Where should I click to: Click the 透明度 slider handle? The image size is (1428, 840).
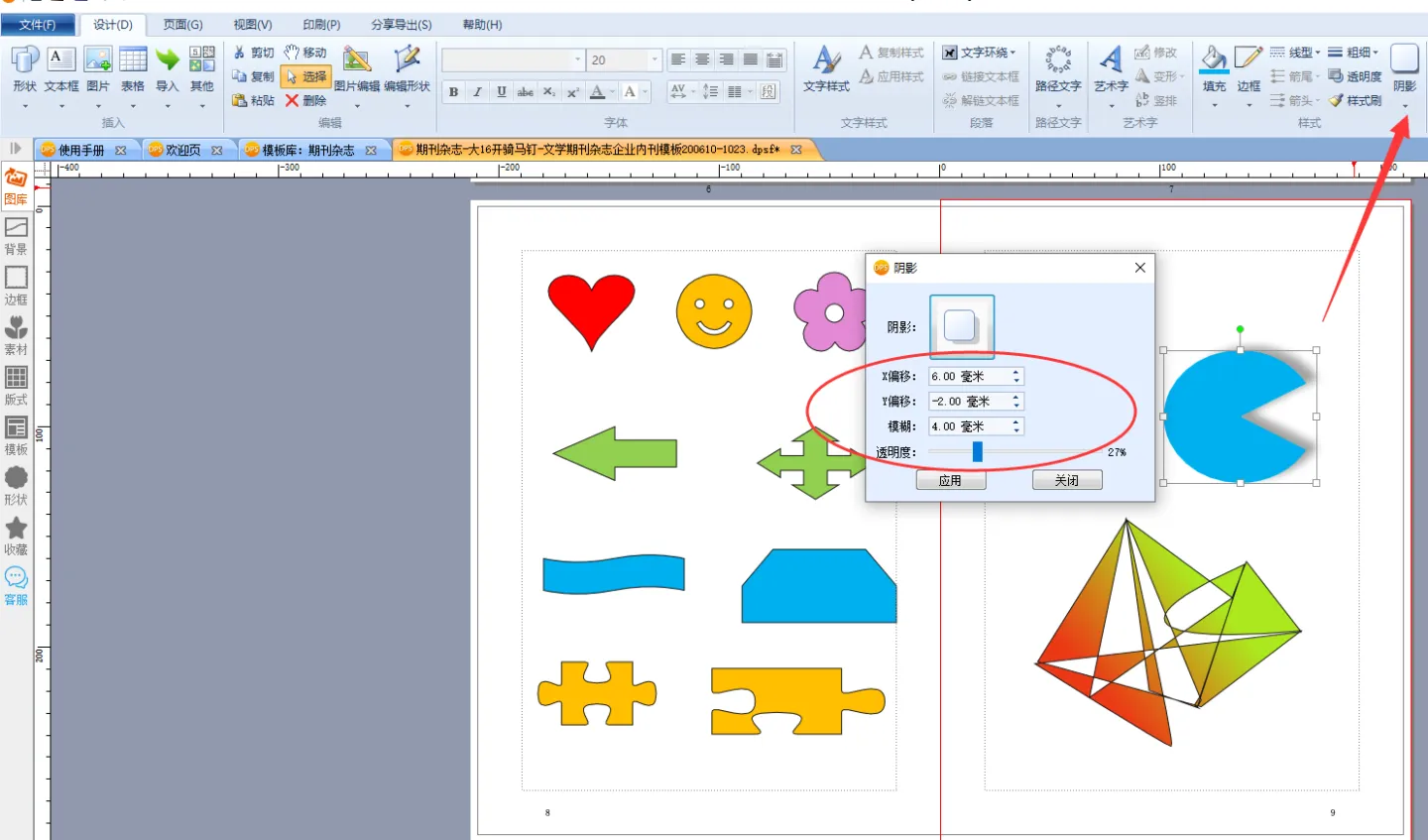click(x=977, y=452)
